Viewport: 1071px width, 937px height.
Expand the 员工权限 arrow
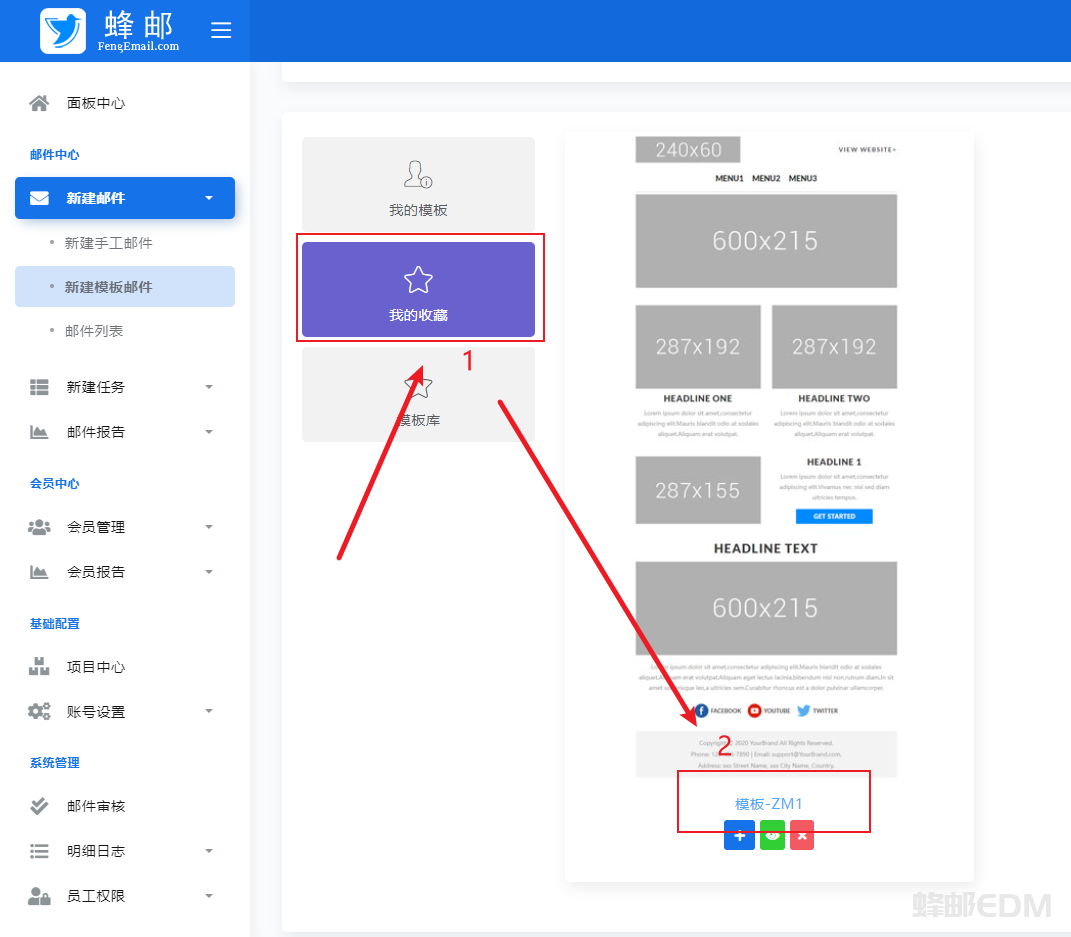[x=209, y=896]
